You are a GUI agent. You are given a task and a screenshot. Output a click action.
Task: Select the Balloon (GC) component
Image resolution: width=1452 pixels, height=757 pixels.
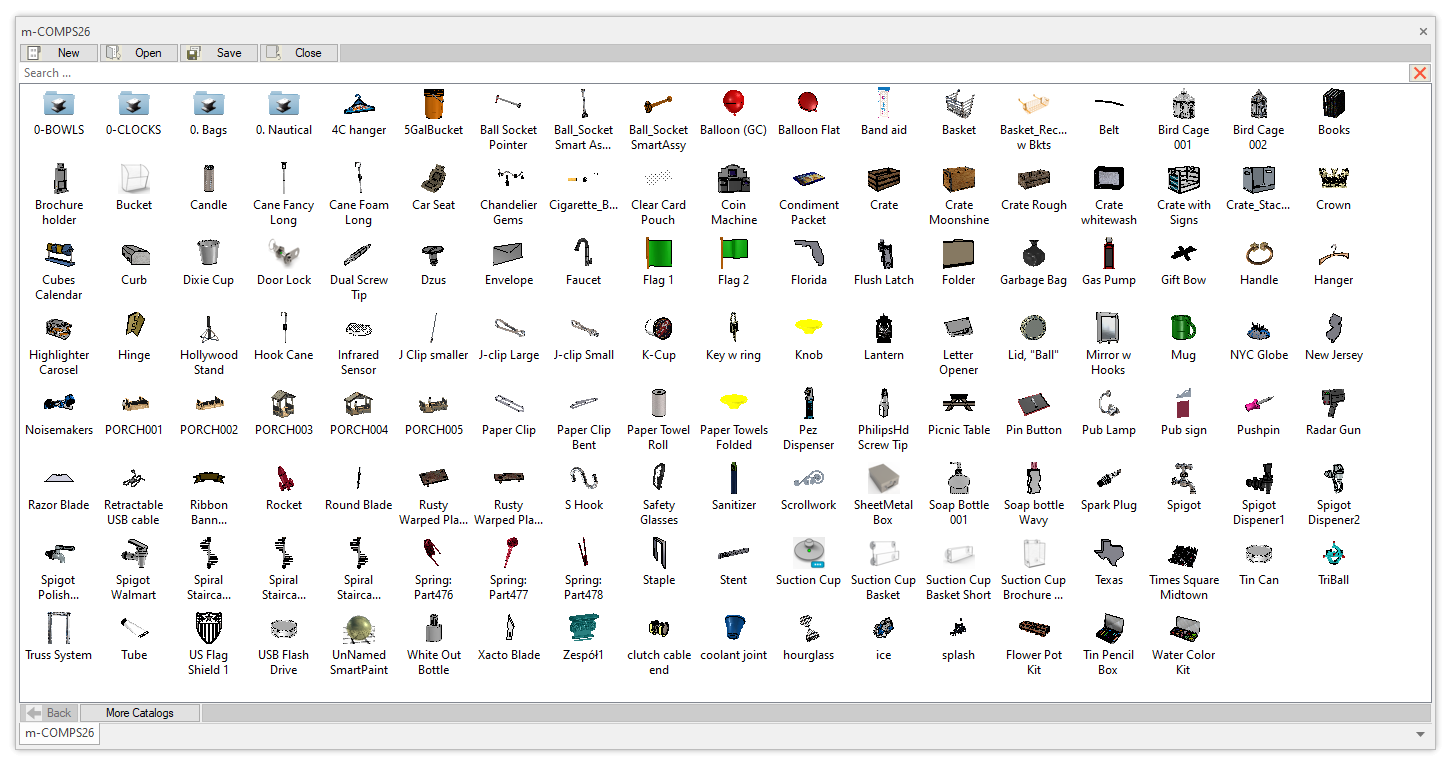pos(734,104)
